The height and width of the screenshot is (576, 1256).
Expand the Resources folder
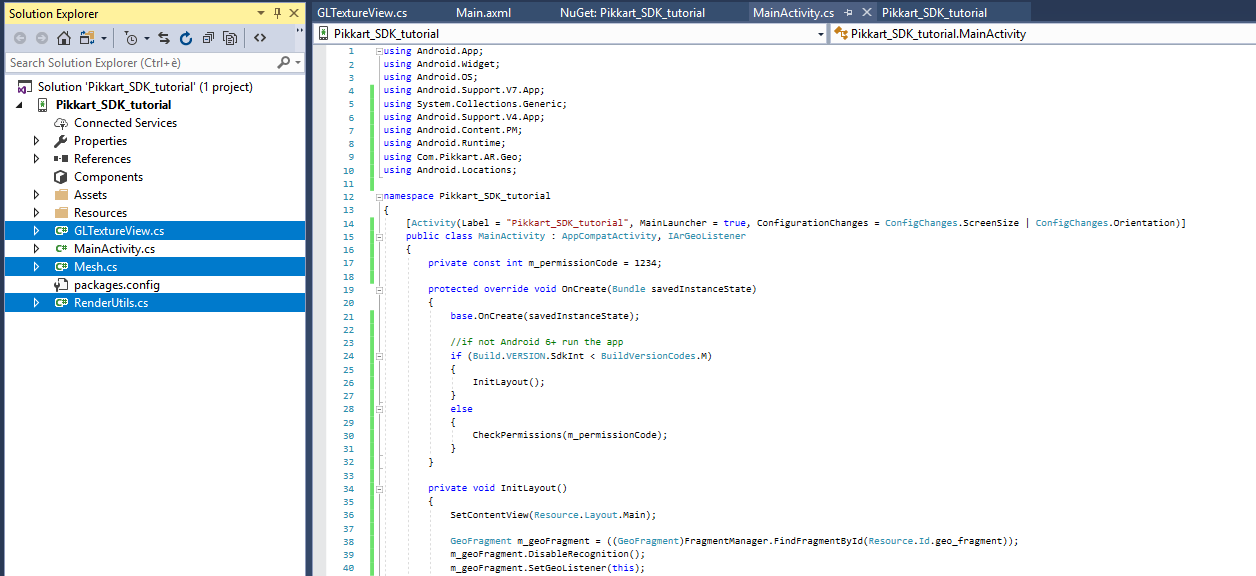pos(37,213)
